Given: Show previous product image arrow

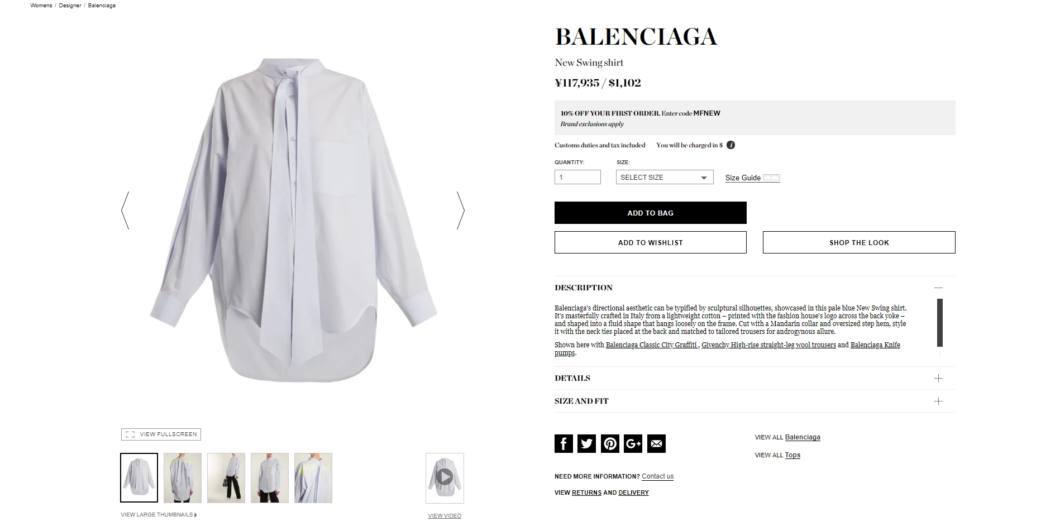Looking at the screenshot, I should click(125, 210).
